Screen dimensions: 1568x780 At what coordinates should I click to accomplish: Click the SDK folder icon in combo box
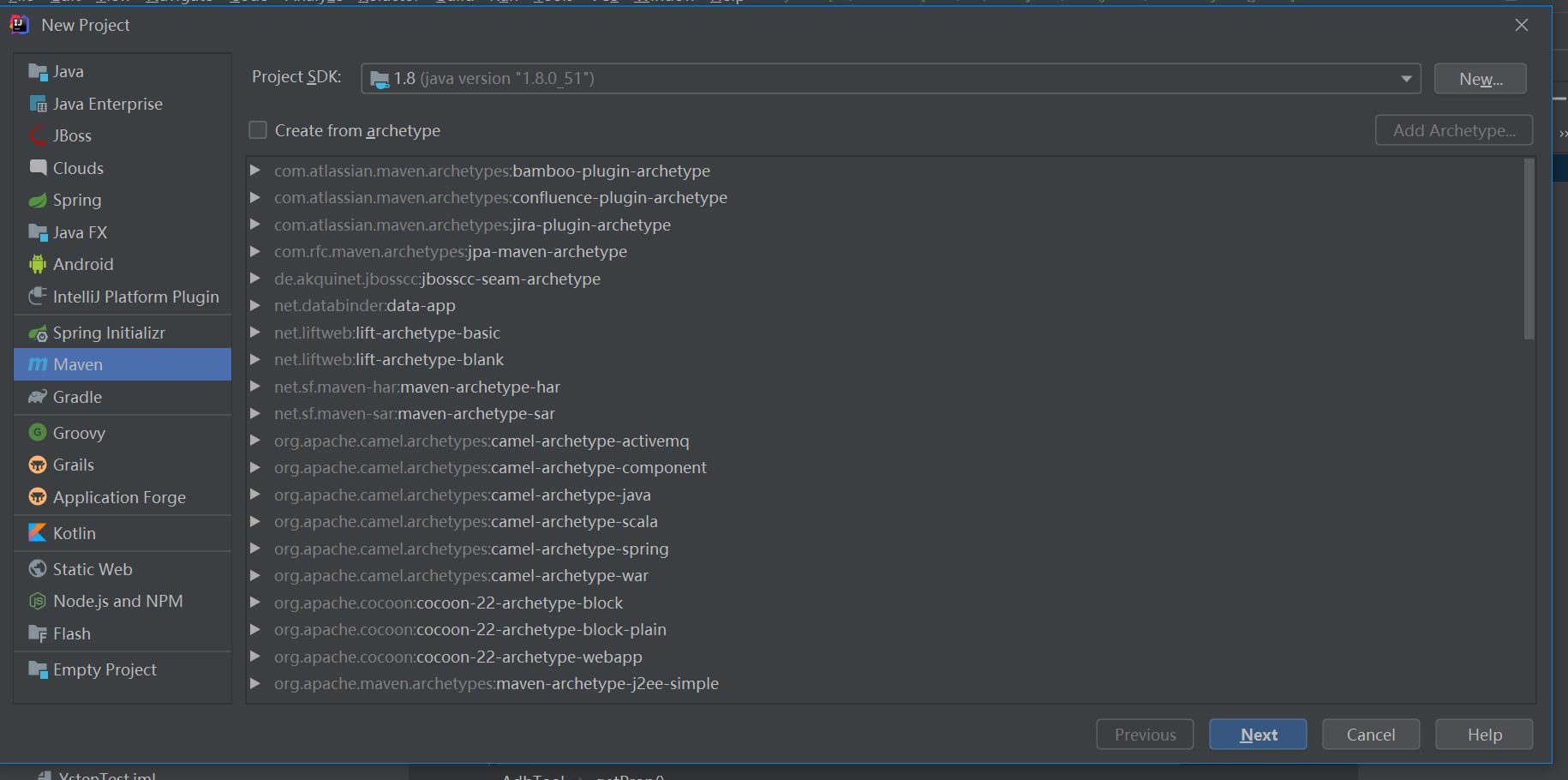tap(380, 79)
